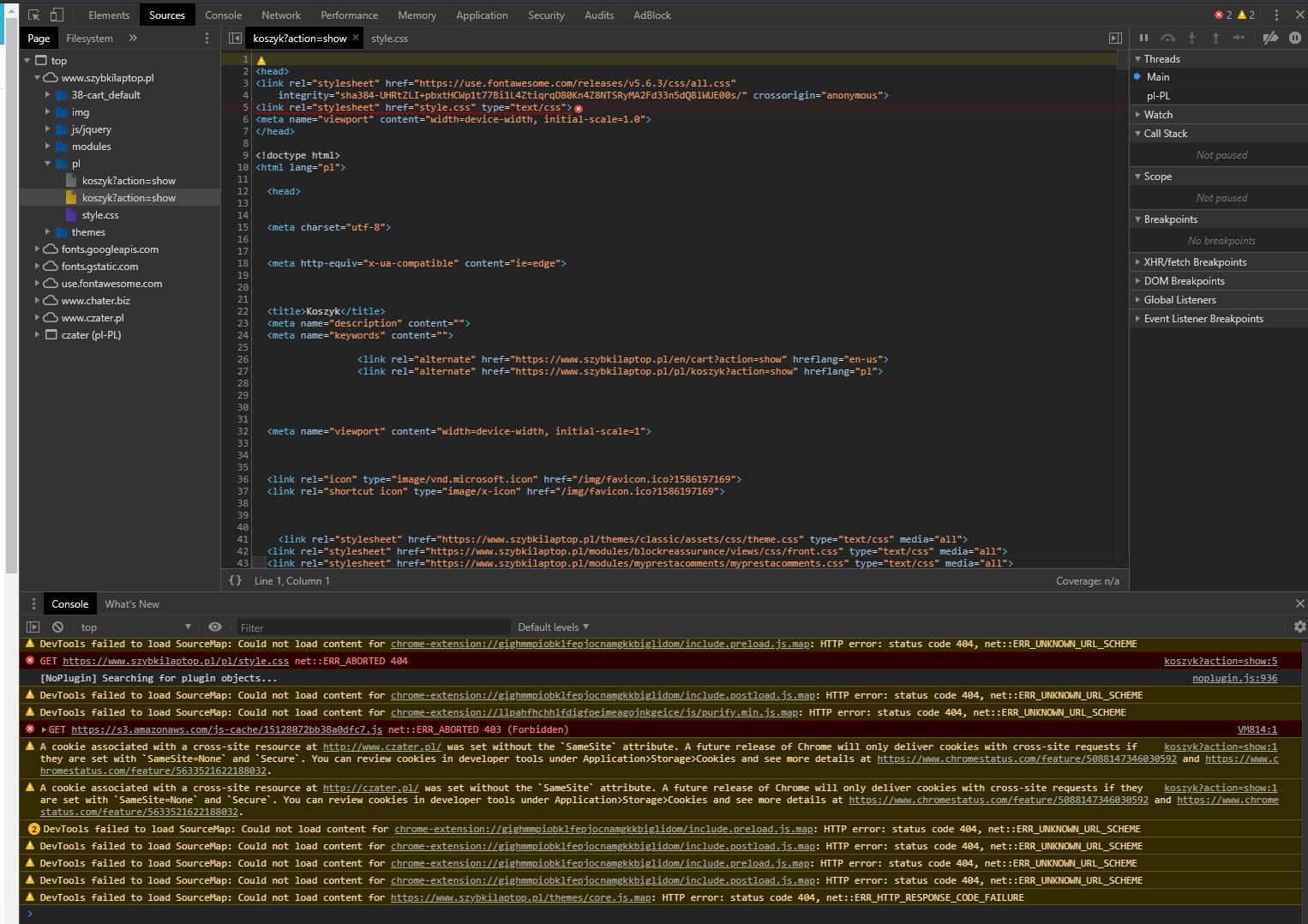Pause script execution button
Viewport: 1308px width, 924px height.
(1143, 38)
